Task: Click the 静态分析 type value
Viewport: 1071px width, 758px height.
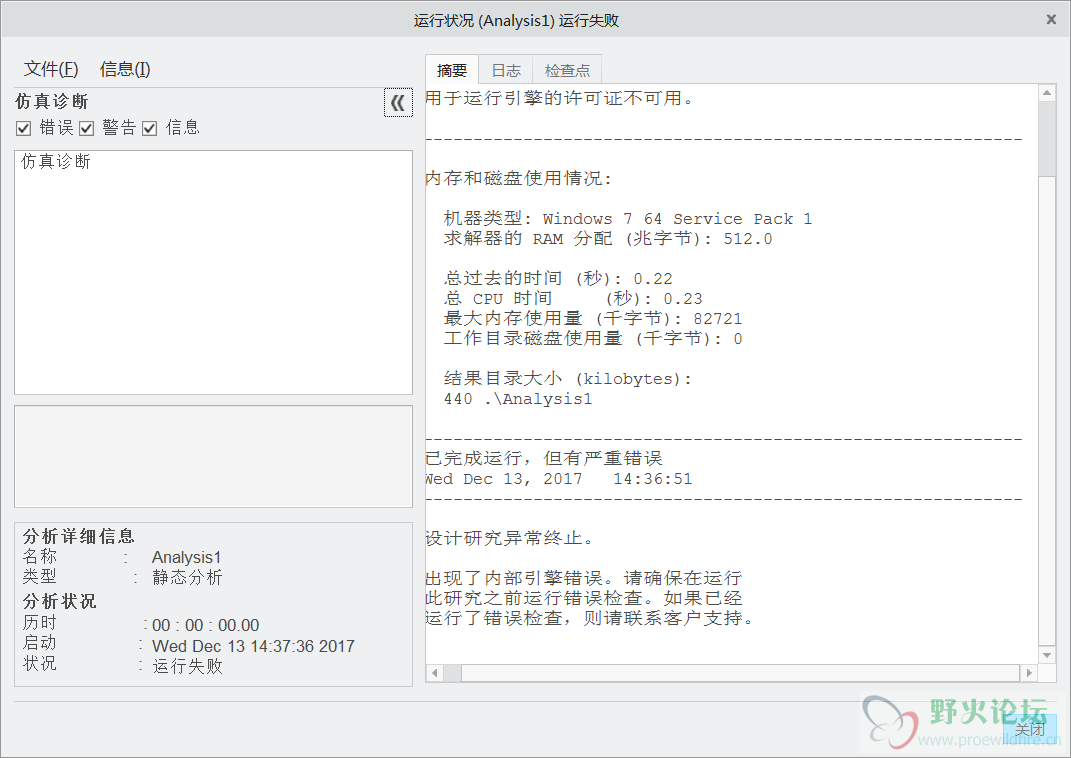Action: coord(187,578)
